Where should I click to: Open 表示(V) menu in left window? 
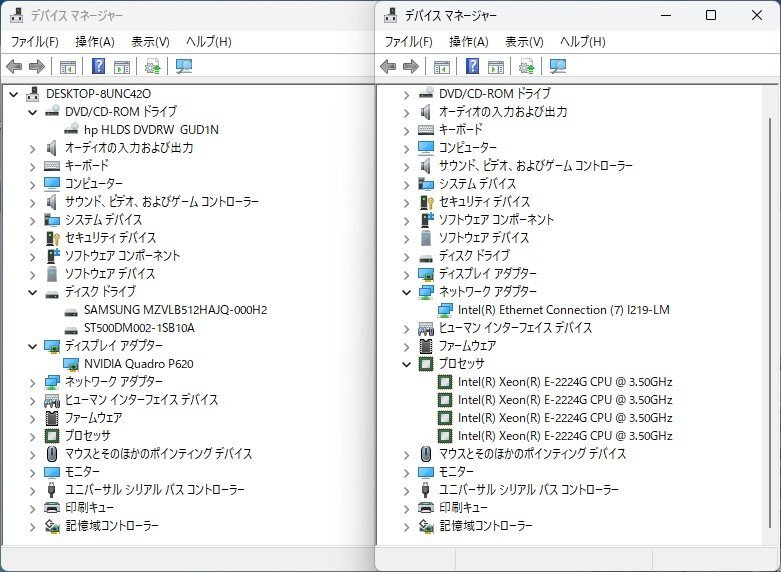tap(150, 41)
